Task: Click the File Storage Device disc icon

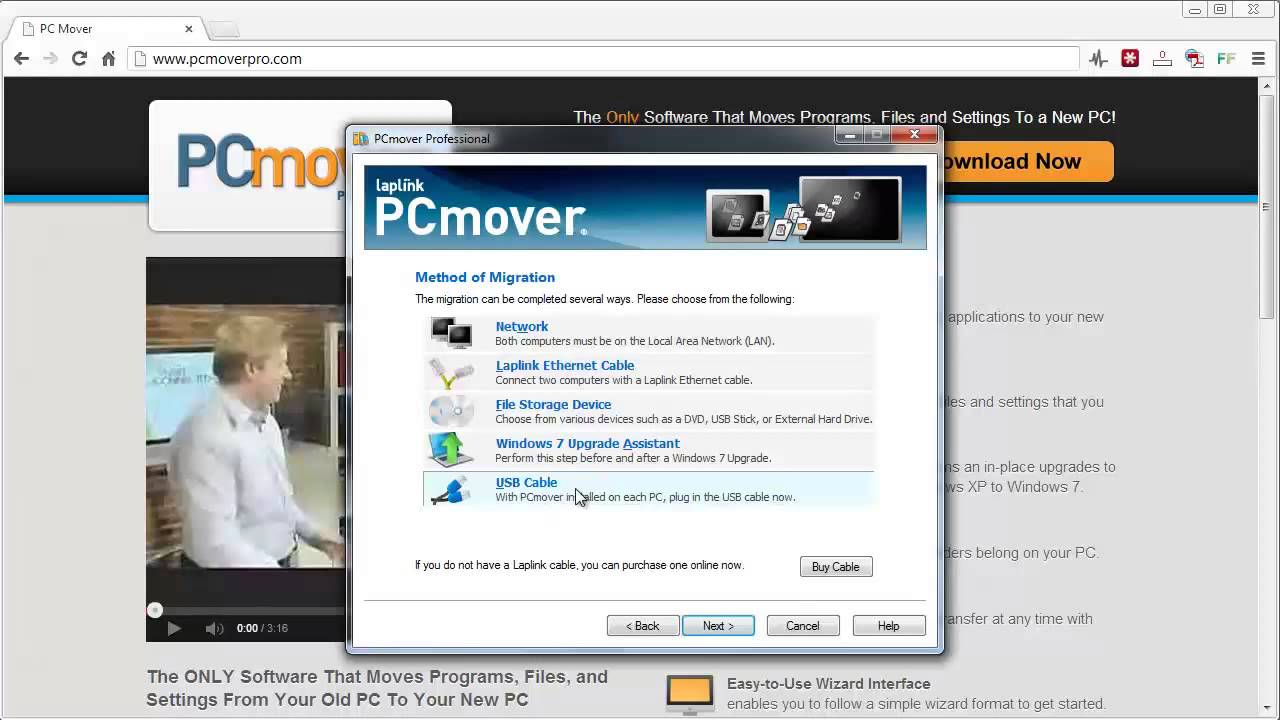Action: [451, 411]
